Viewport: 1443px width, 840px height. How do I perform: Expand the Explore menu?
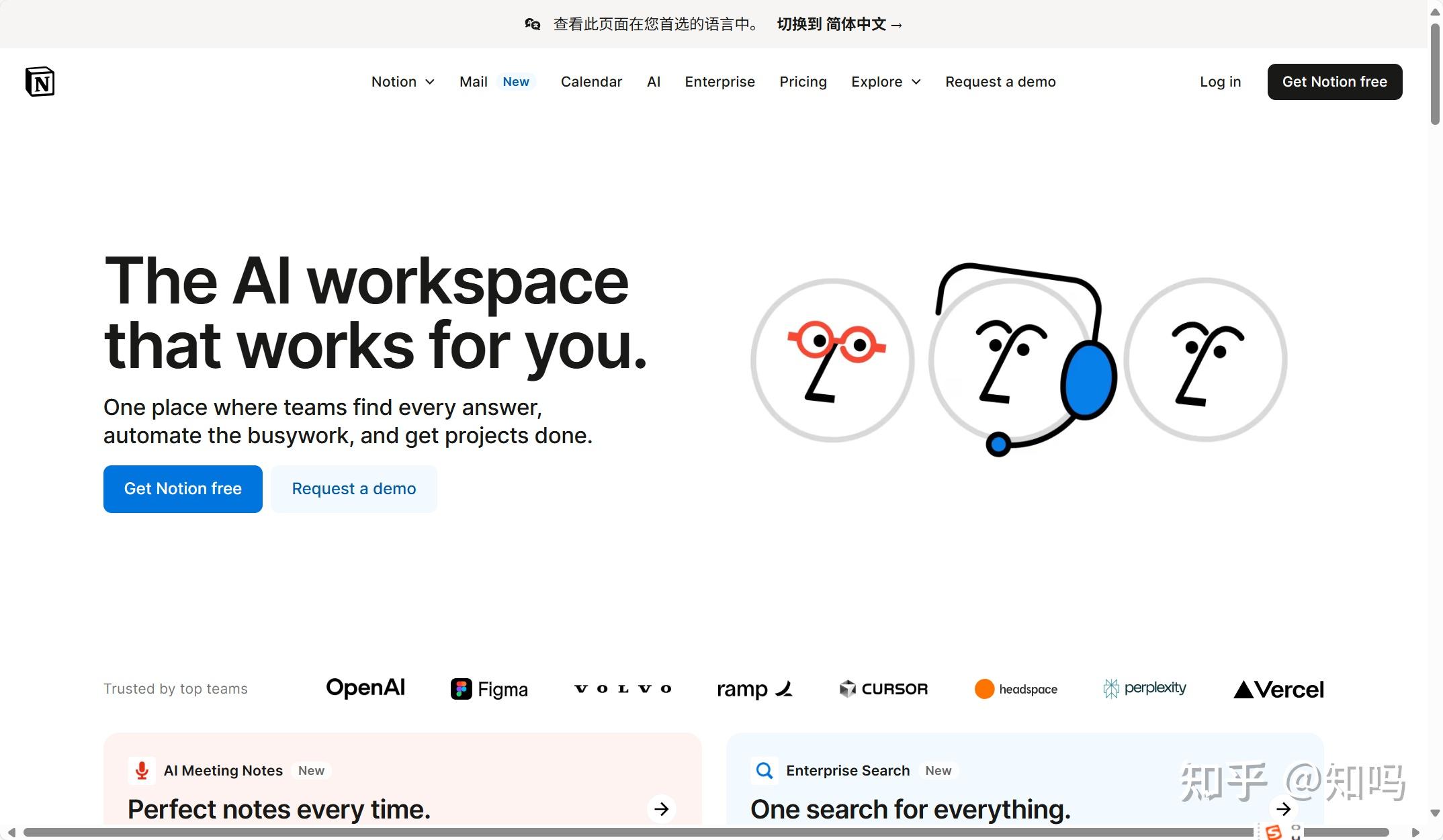point(885,81)
